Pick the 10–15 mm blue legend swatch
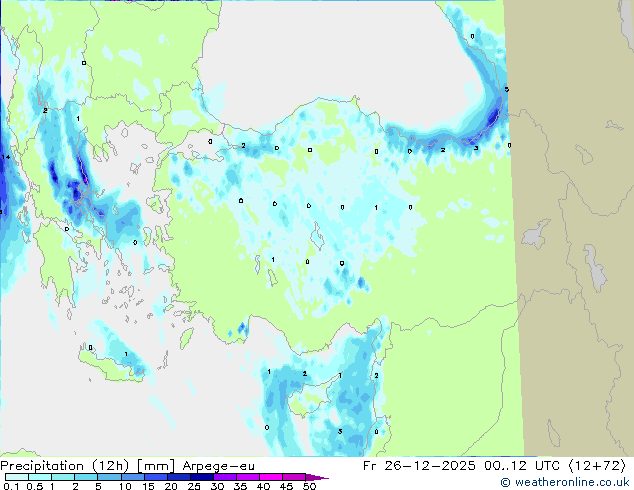634x490 pixels. pyautogui.click(x=132, y=477)
